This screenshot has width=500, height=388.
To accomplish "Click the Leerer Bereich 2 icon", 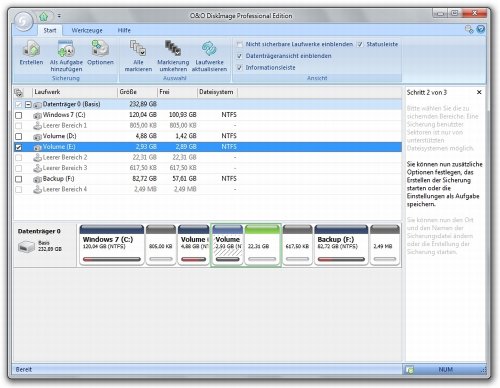I will click(37, 158).
